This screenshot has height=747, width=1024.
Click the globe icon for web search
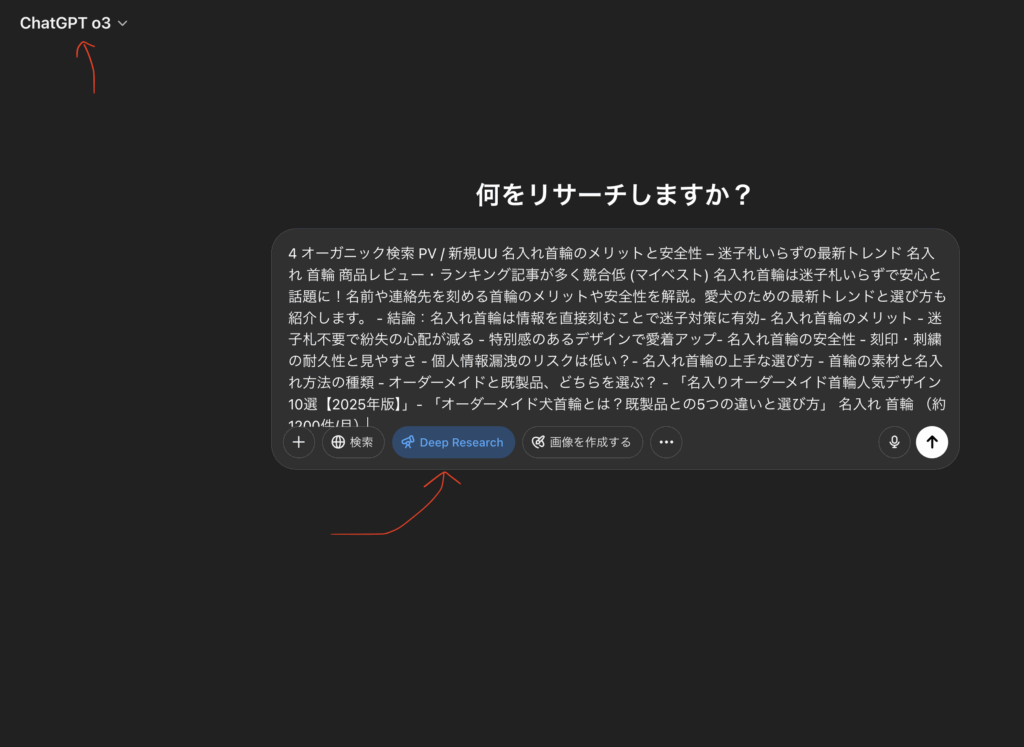click(338, 442)
